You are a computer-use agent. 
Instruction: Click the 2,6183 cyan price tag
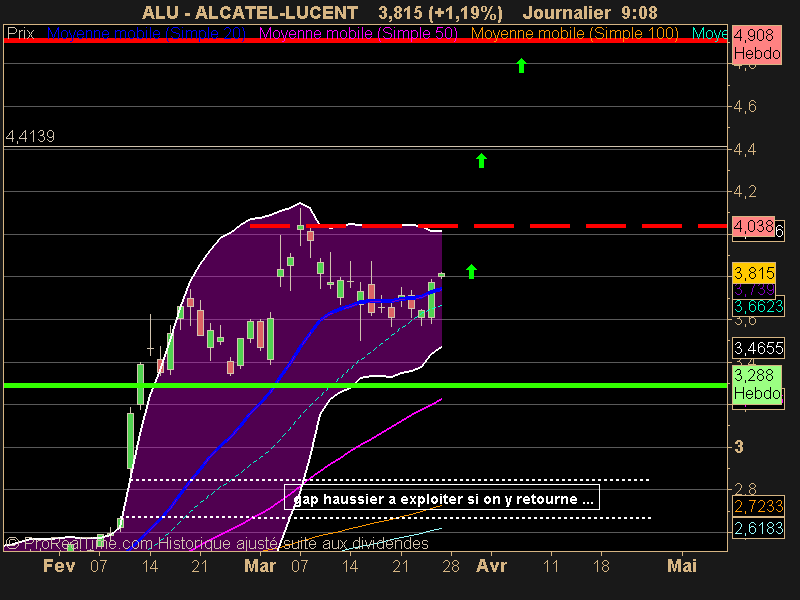click(x=758, y=528)
